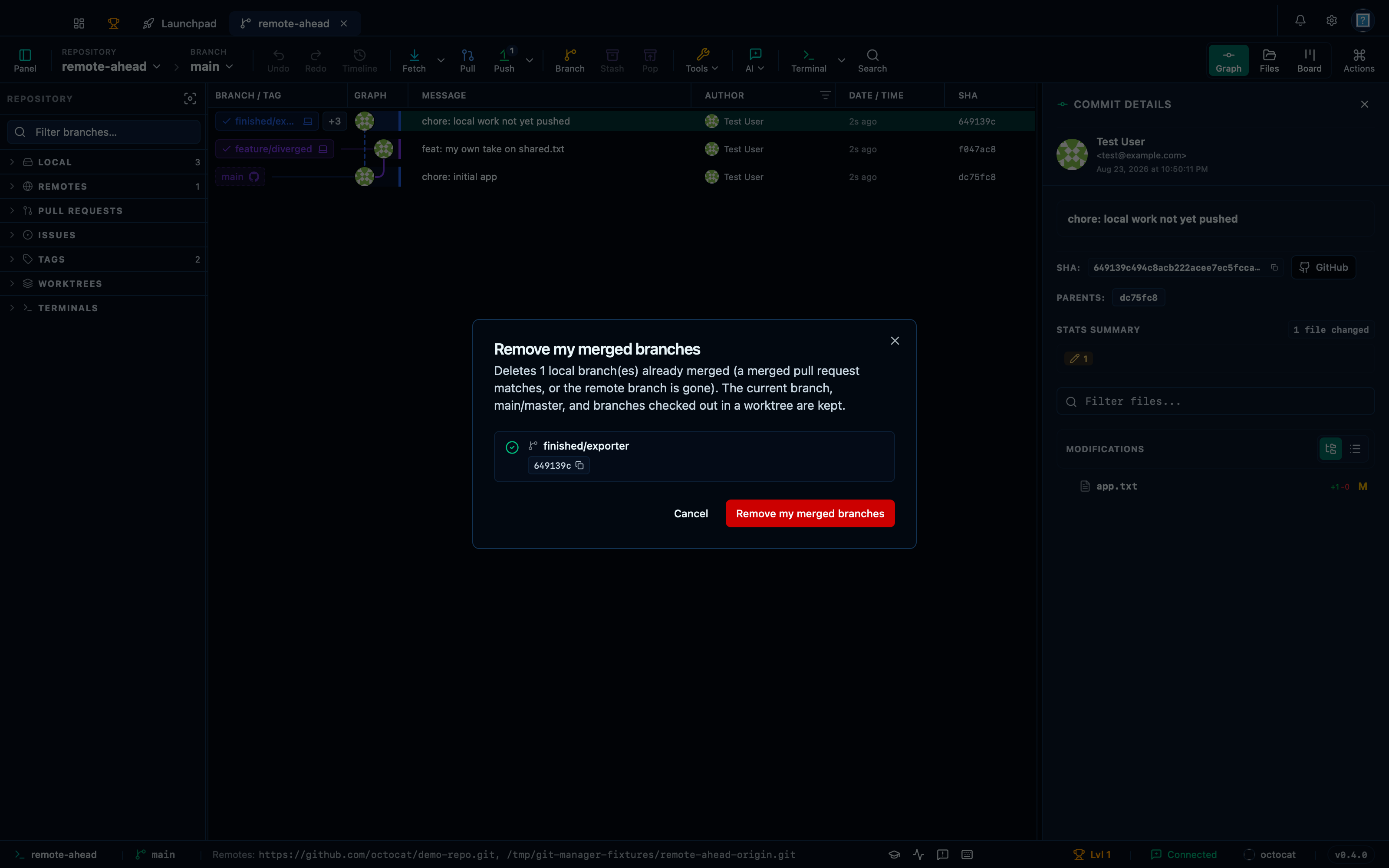Switch to the Files view
Viewport: 1389px width, 868px height.
(1269, 60)
